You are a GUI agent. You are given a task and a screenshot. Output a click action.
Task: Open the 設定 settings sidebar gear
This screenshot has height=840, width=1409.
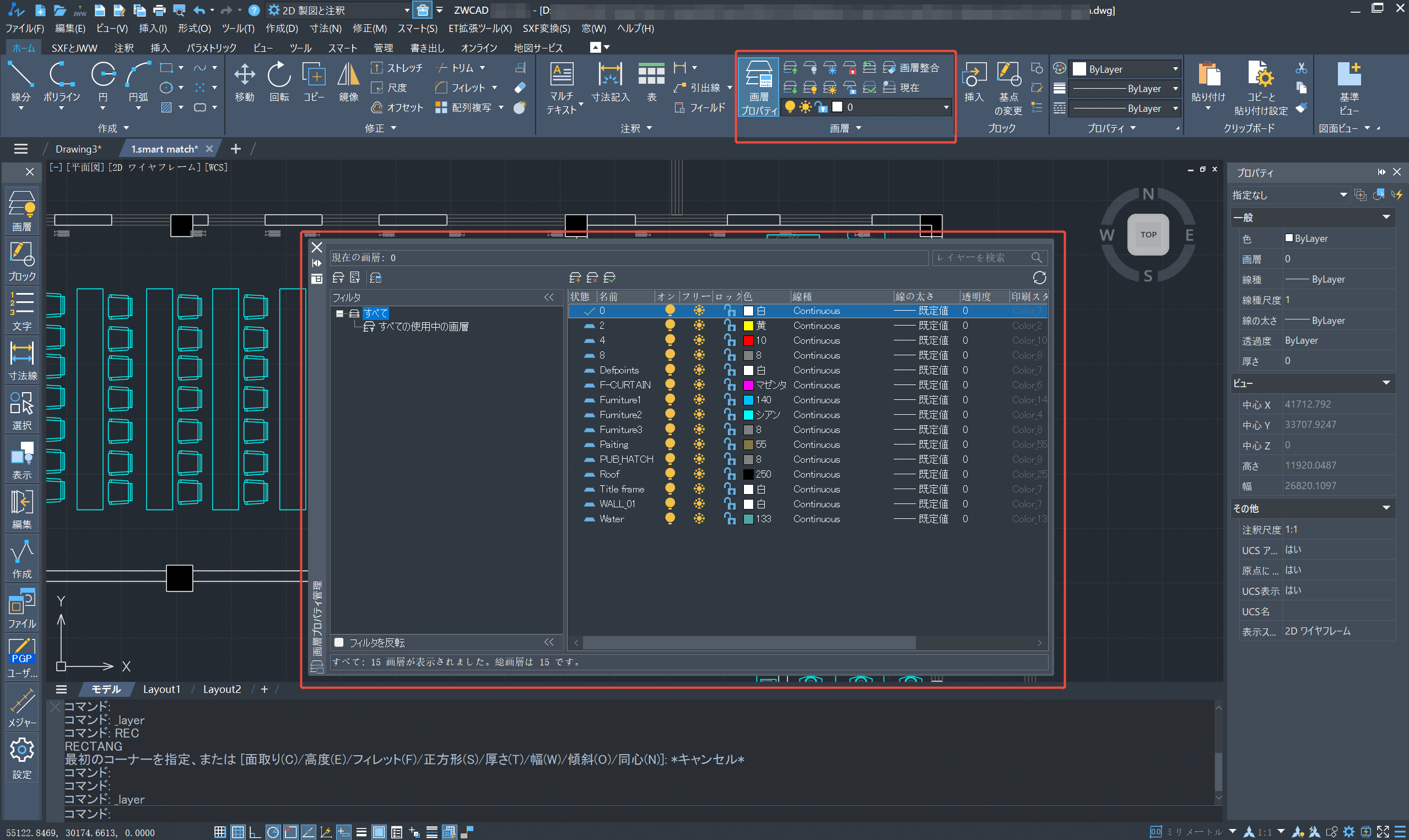22,758
